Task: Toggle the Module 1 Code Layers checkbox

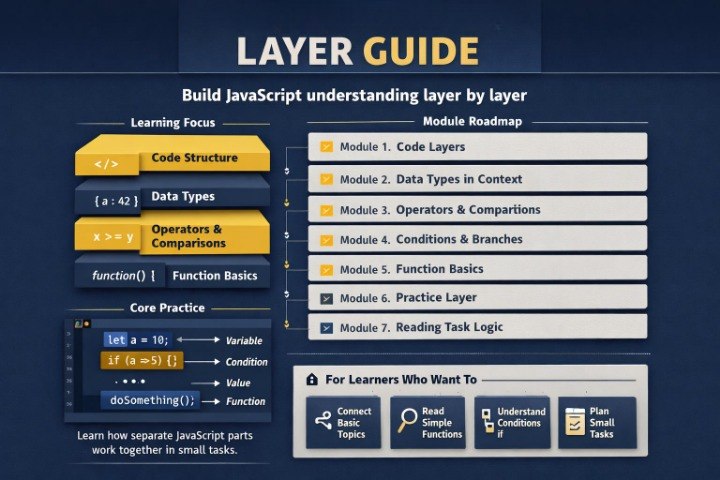Action: (x=326, y=147)
